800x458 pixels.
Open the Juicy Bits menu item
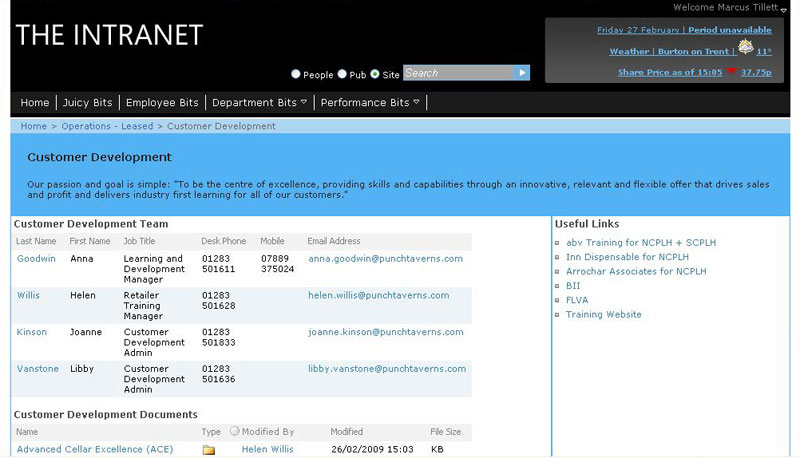(88, 103)
